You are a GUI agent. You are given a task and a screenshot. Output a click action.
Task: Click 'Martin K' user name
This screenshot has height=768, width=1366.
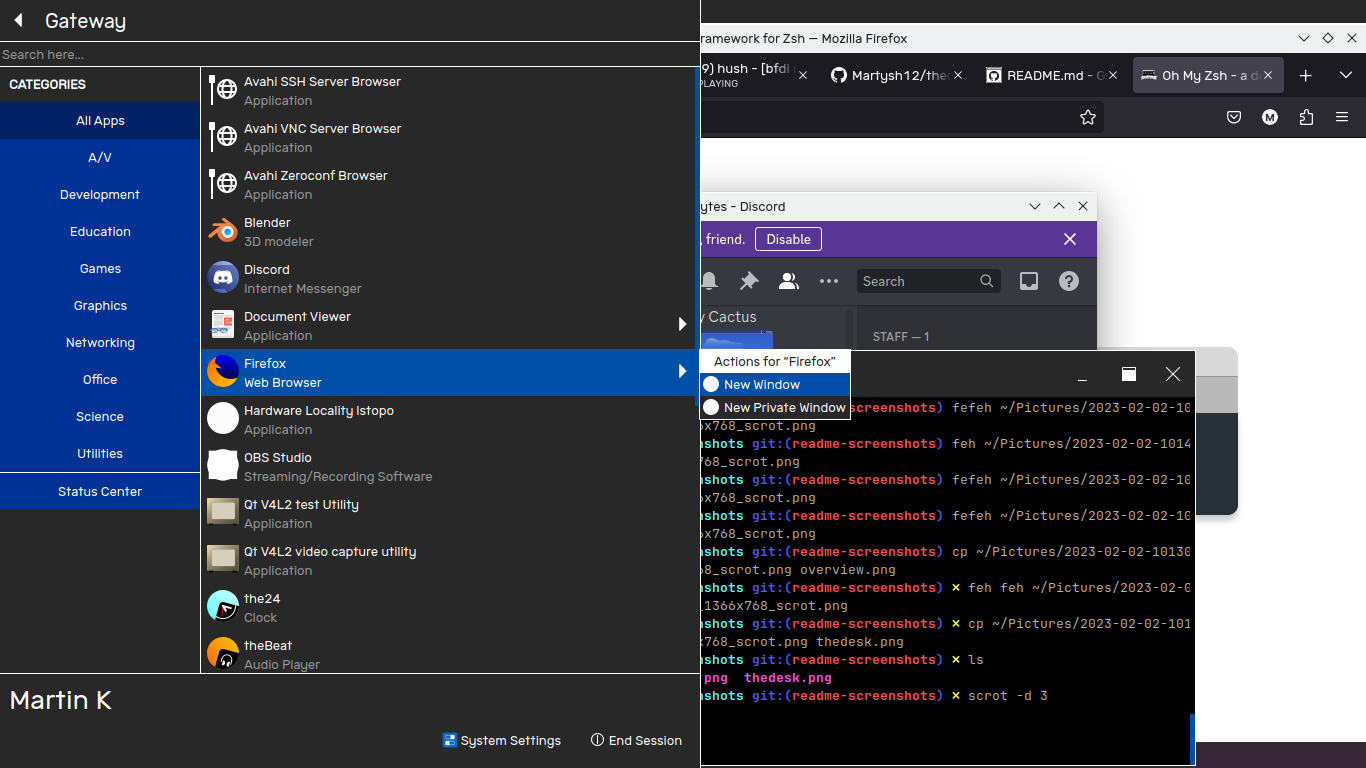(60, 700)
